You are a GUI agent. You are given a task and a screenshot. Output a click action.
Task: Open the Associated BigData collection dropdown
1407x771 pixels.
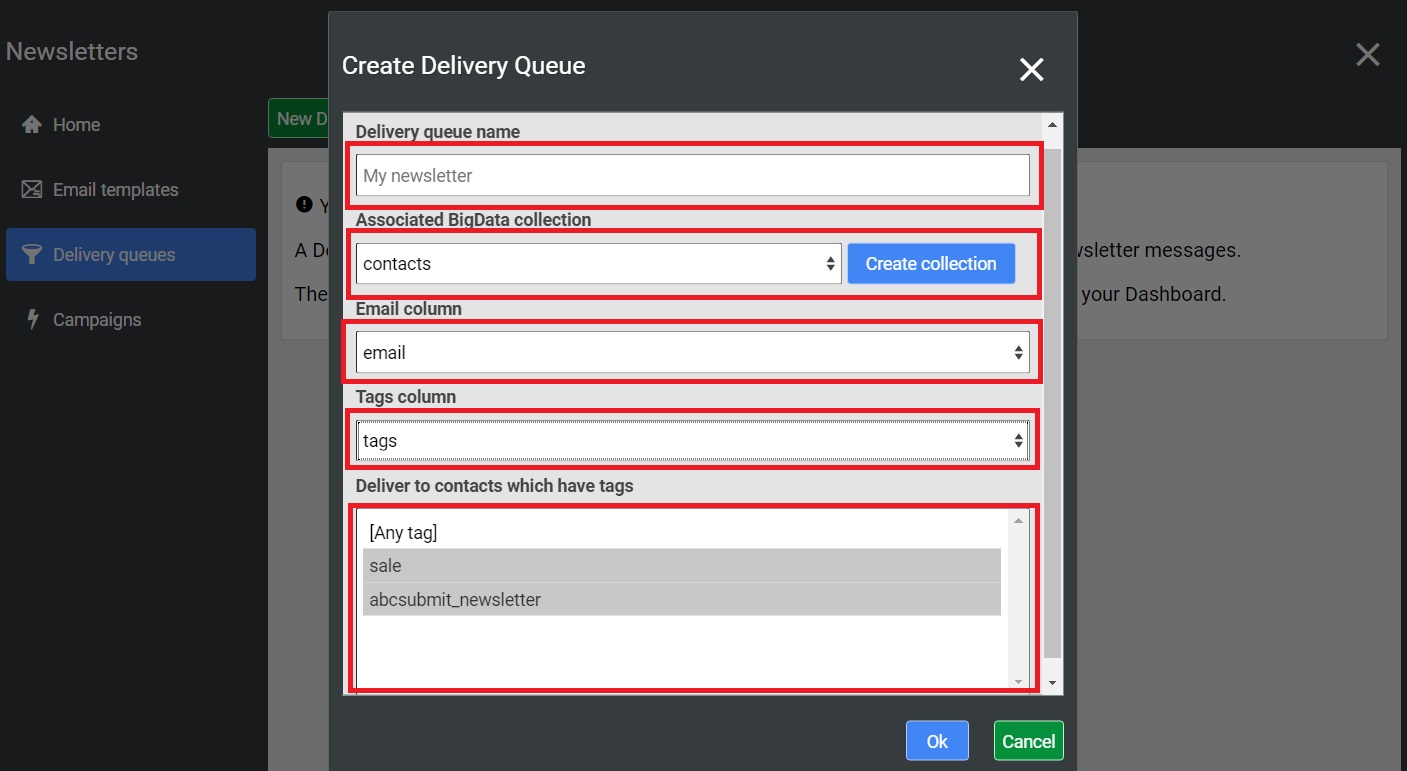(x=598, y=264)
